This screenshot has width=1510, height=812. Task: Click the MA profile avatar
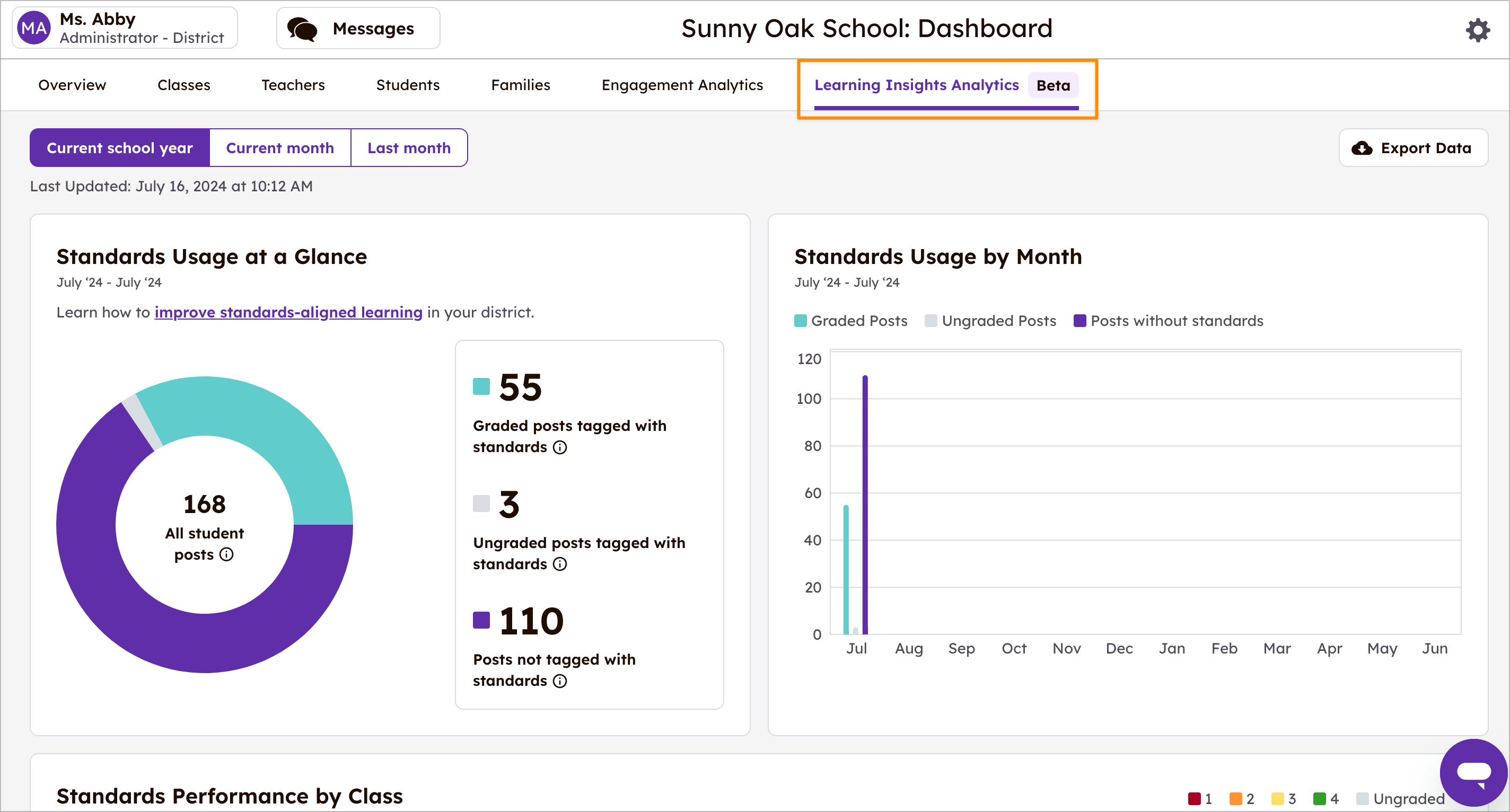point(34,28)
